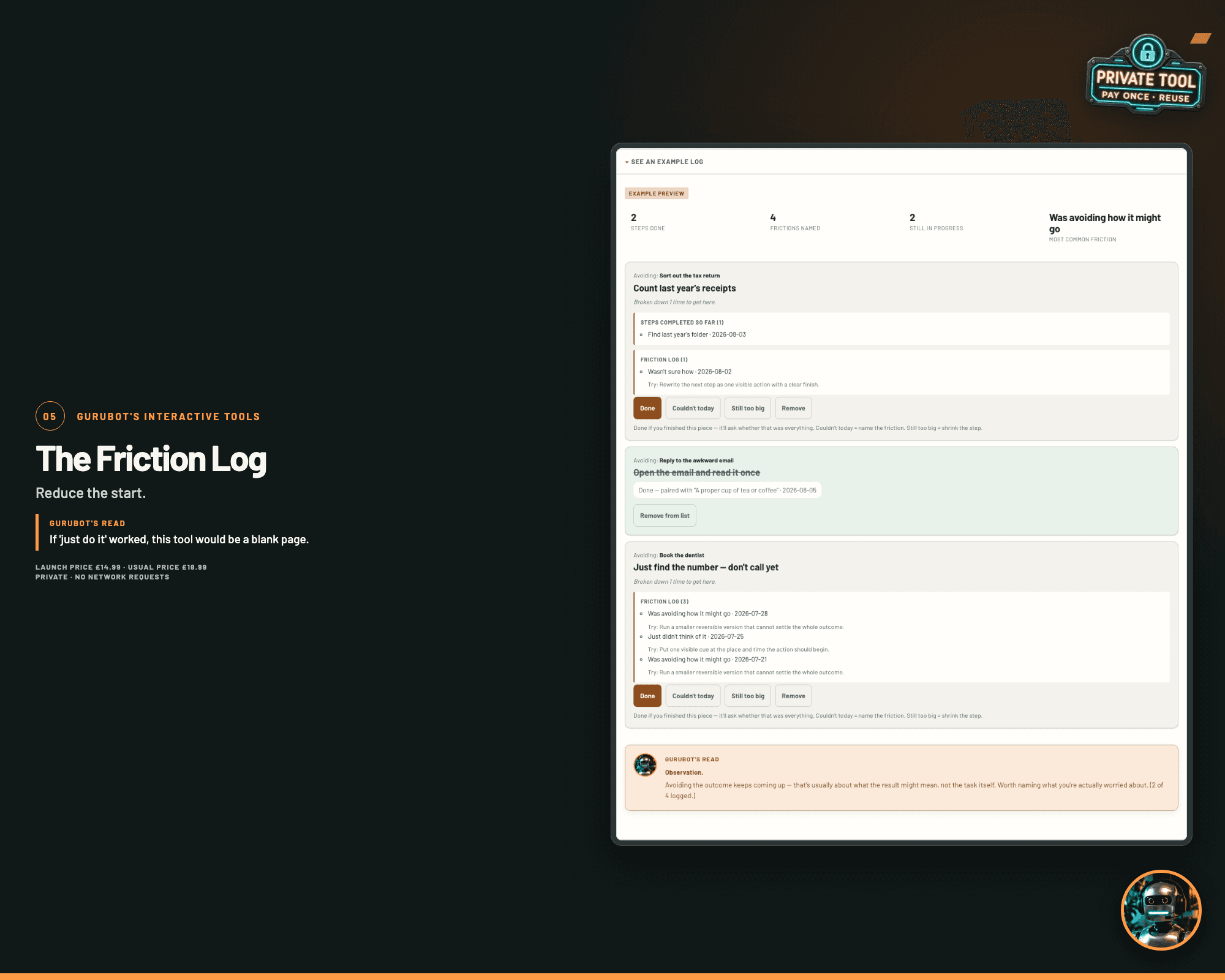Click 'Avoiding: Book the dentist' label
This screenshot has width=1225, height=980.
[669, 556]
